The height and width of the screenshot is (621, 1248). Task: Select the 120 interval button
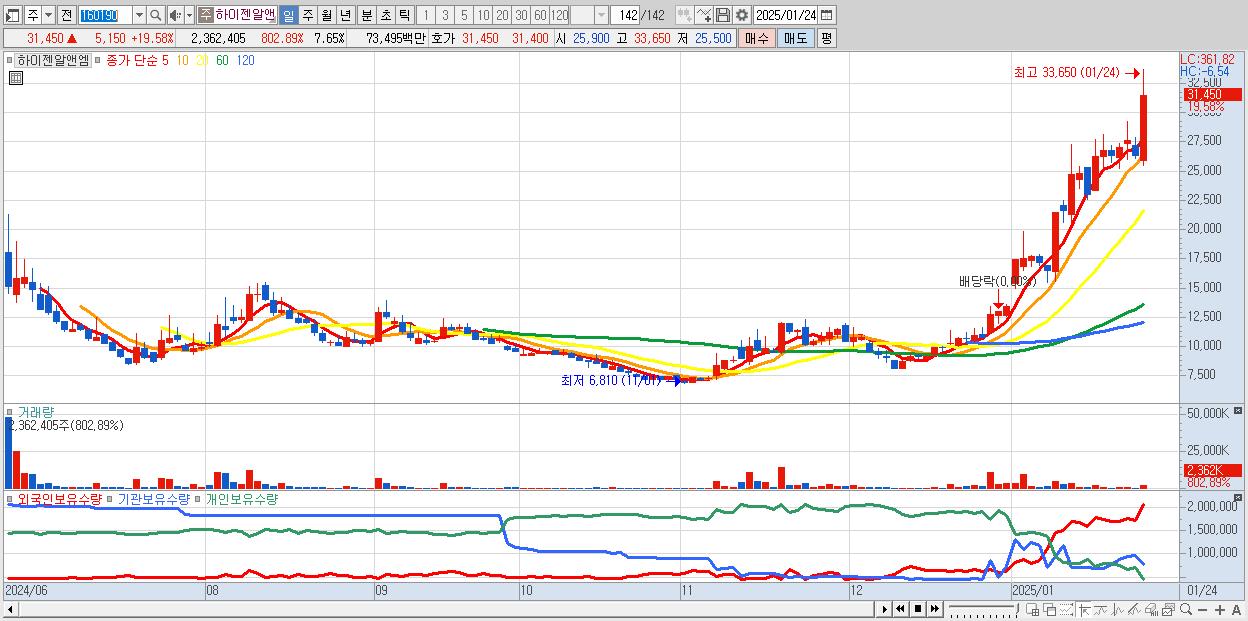(559, 16)
